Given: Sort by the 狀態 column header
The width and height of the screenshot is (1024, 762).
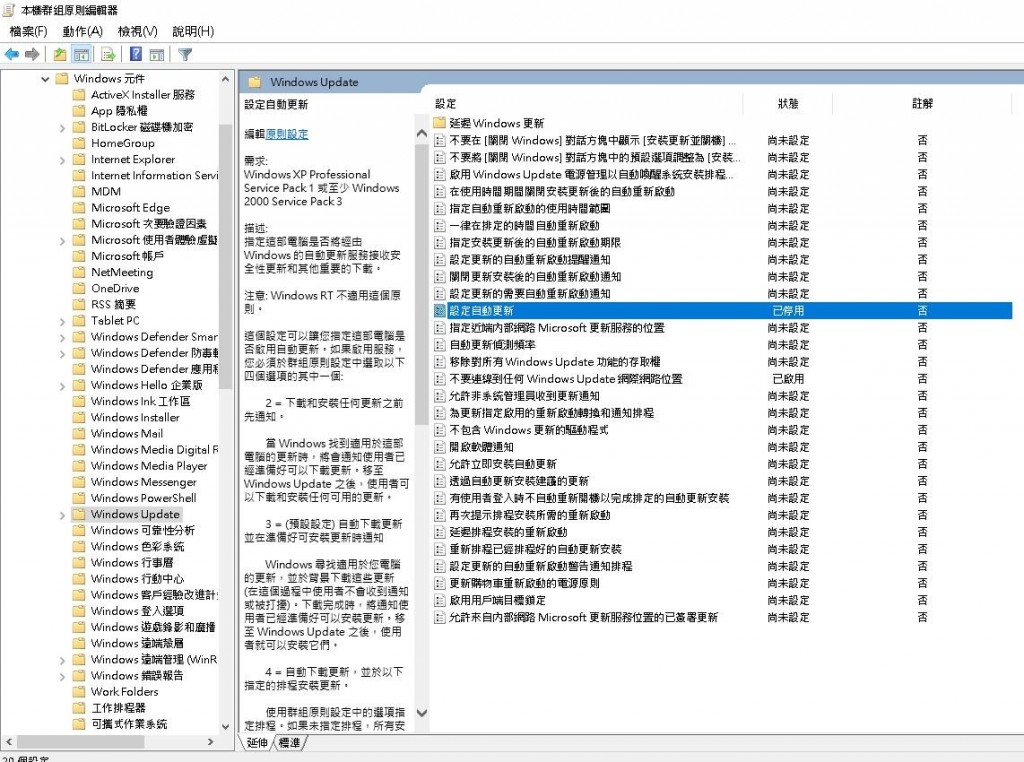Looking at the screenshot, I should tap(788, 103).
